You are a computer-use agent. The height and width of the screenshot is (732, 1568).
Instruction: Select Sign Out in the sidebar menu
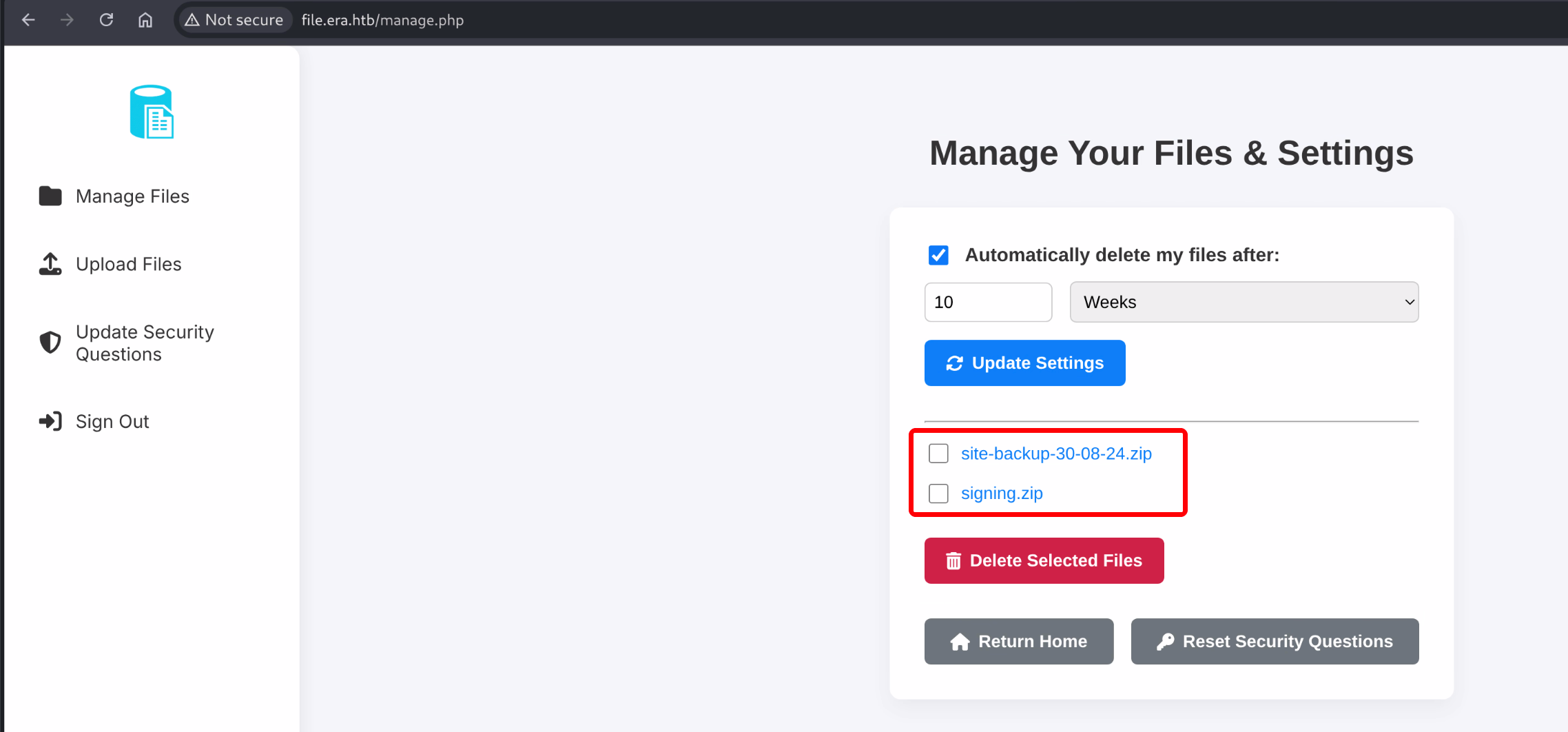pos(112,421)
